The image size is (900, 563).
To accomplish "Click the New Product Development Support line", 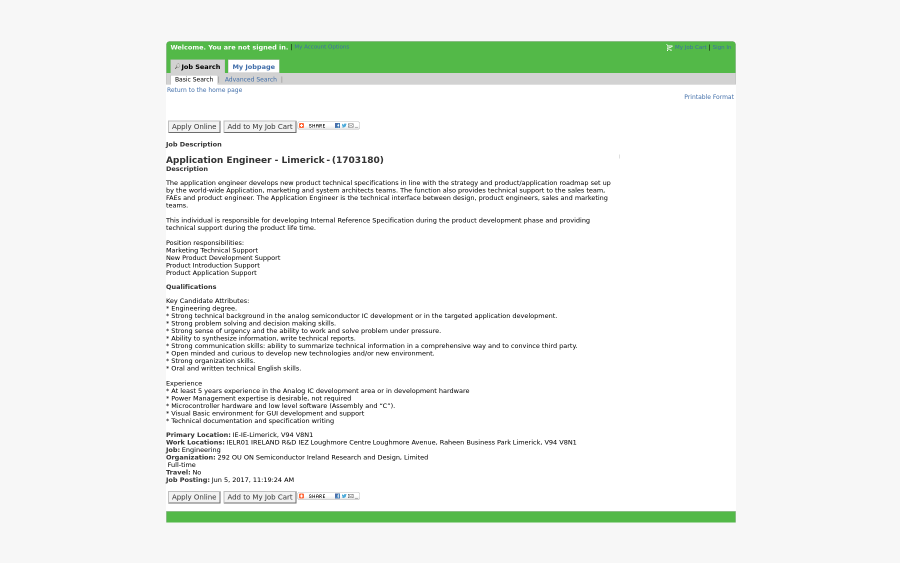I will (223, 258).
